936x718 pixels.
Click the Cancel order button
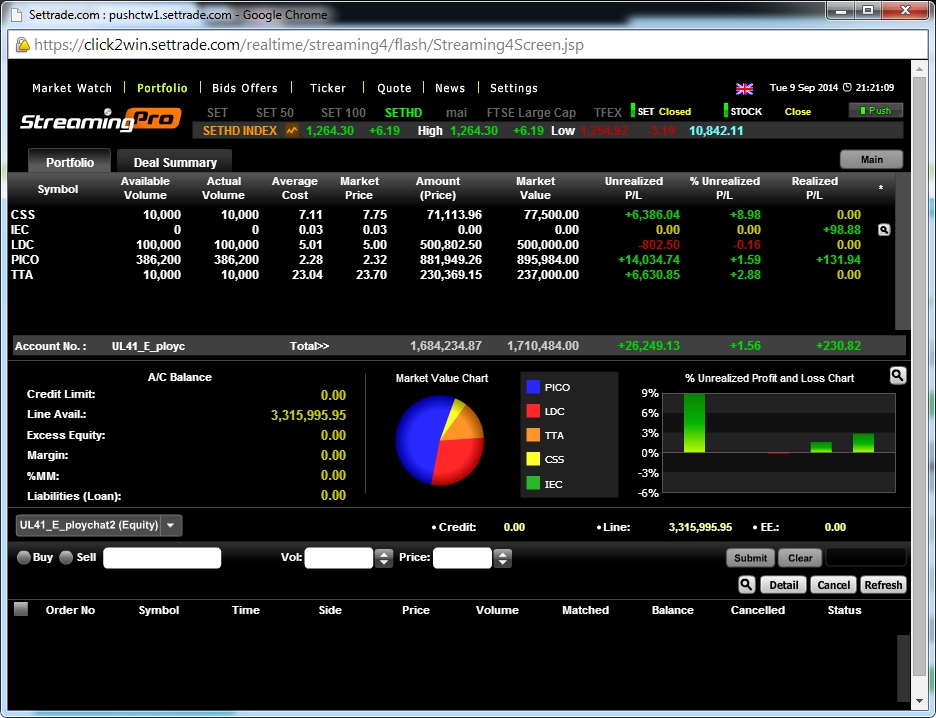tap(833, 585)
